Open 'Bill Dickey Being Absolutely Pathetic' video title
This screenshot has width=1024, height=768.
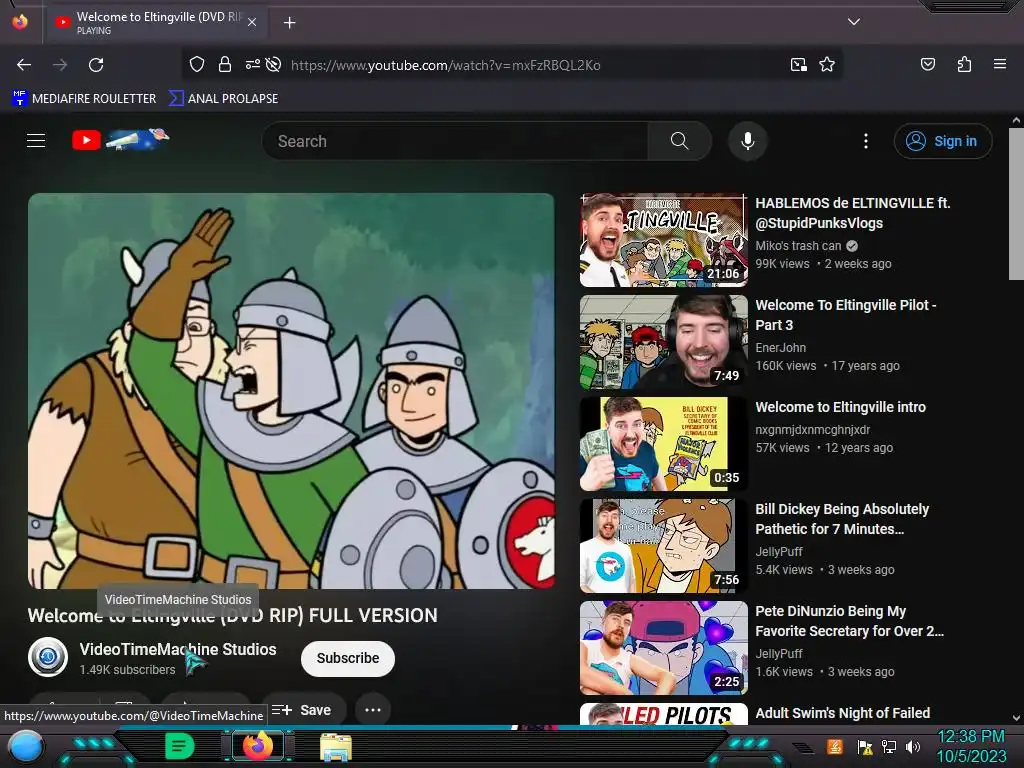coord(842,519)
